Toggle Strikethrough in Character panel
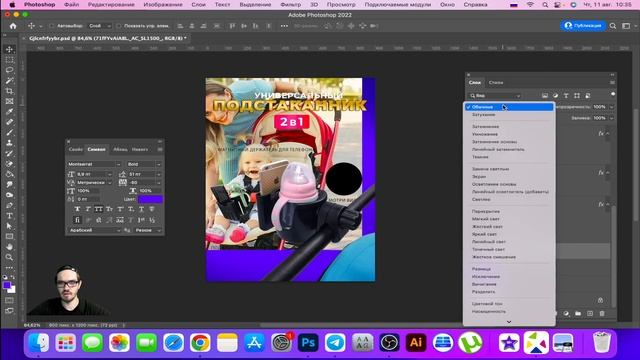The image size is (640, 360). click(152, 209)
